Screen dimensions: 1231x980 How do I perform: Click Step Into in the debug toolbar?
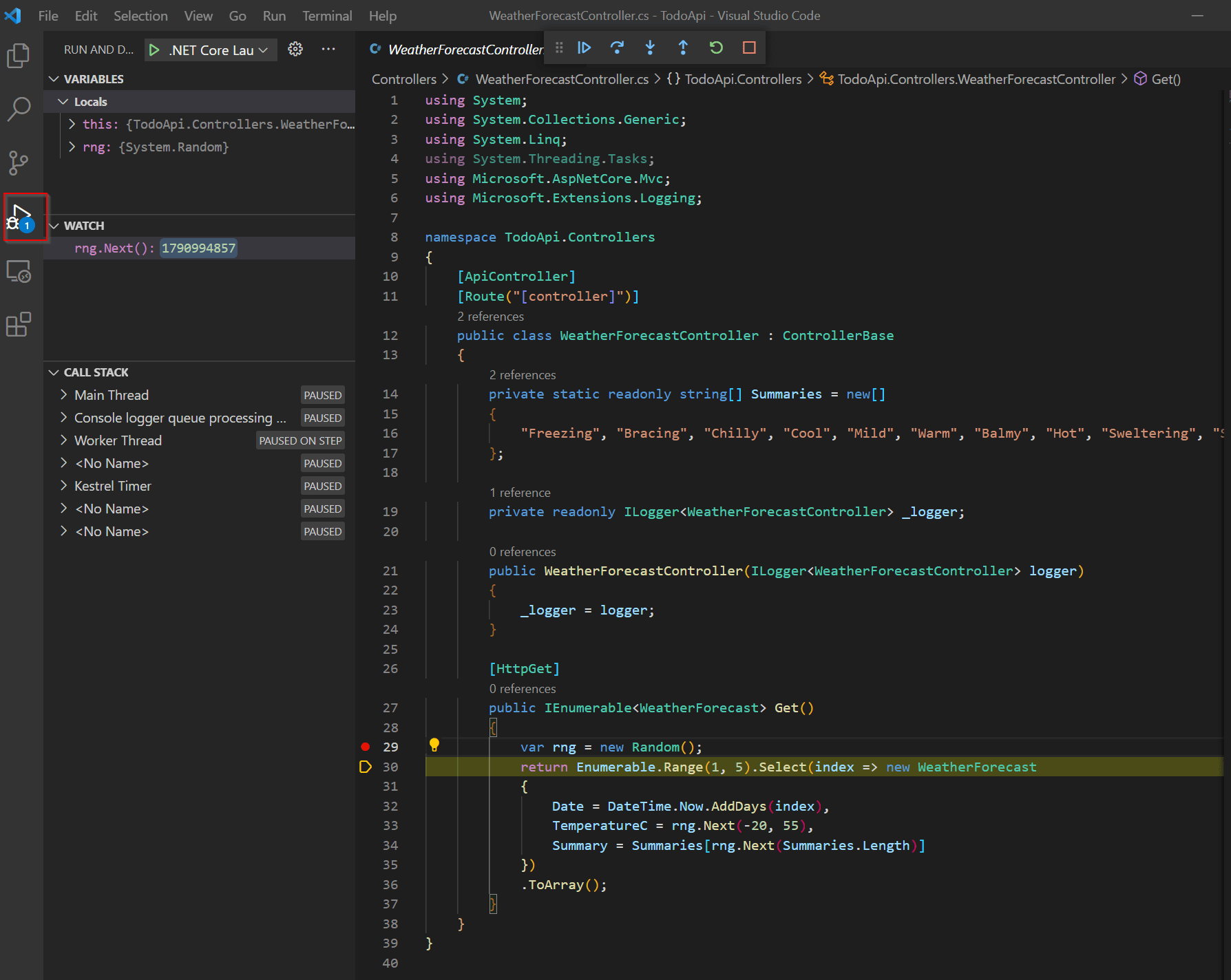[650, 47]
